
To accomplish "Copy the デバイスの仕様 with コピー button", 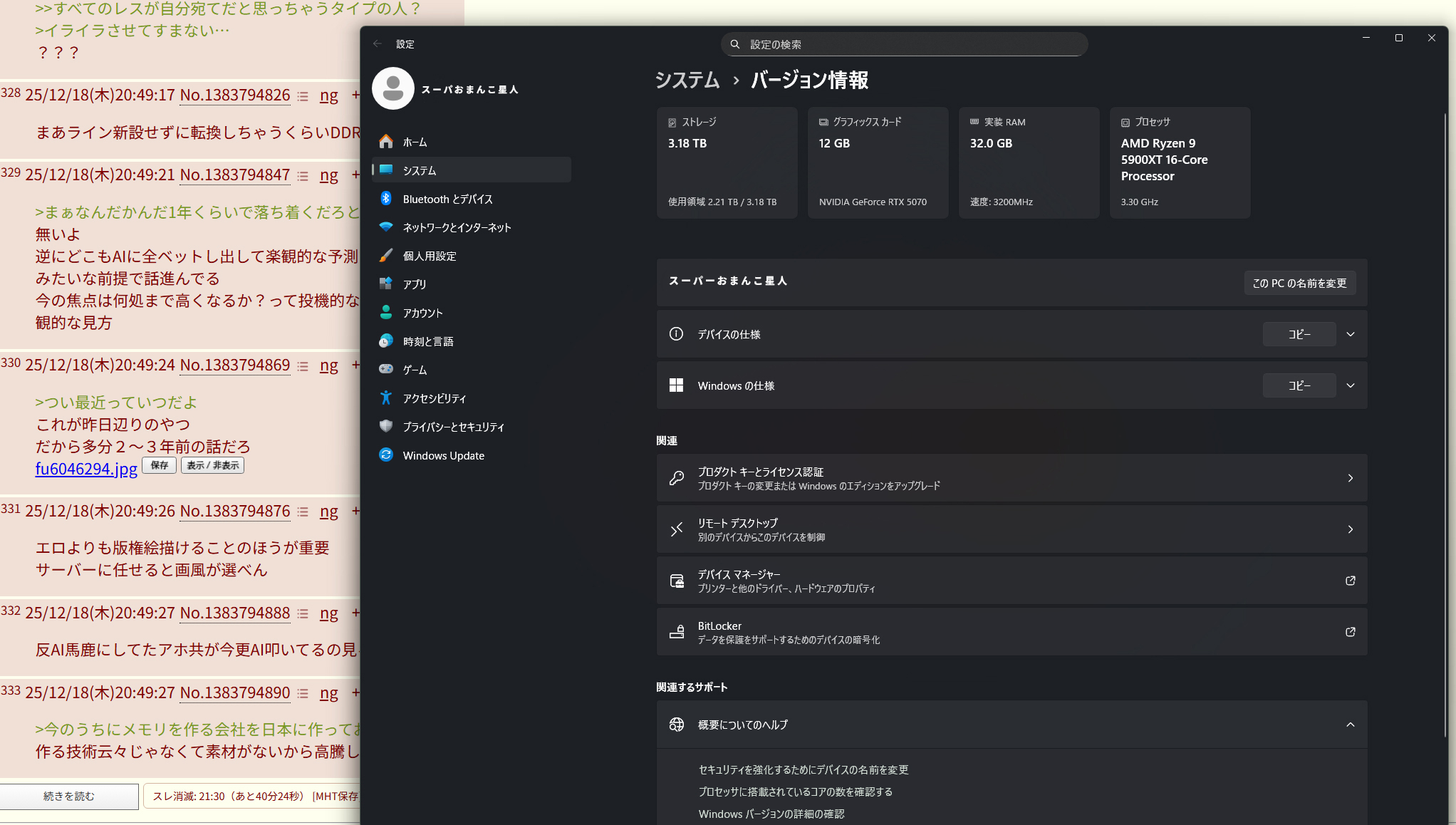I will [1299, 334].
